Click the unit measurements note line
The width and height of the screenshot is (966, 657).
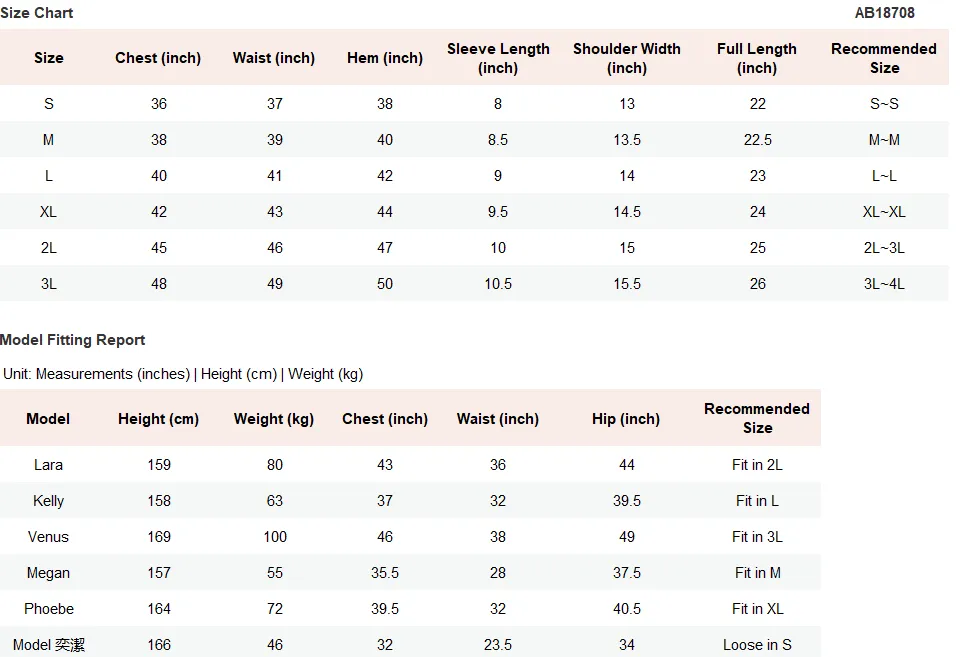(183, 374)
